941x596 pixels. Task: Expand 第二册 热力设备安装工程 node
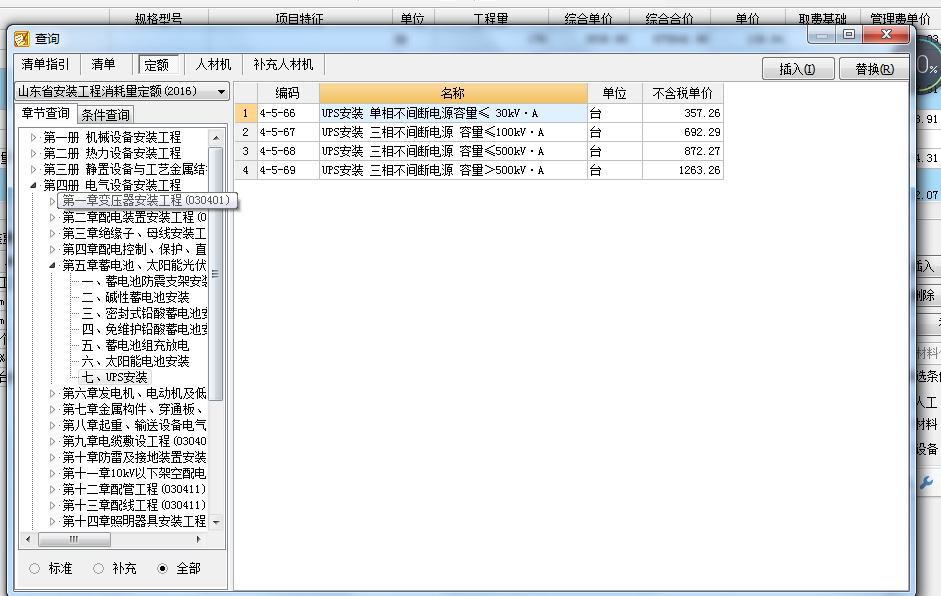point(34,153)
